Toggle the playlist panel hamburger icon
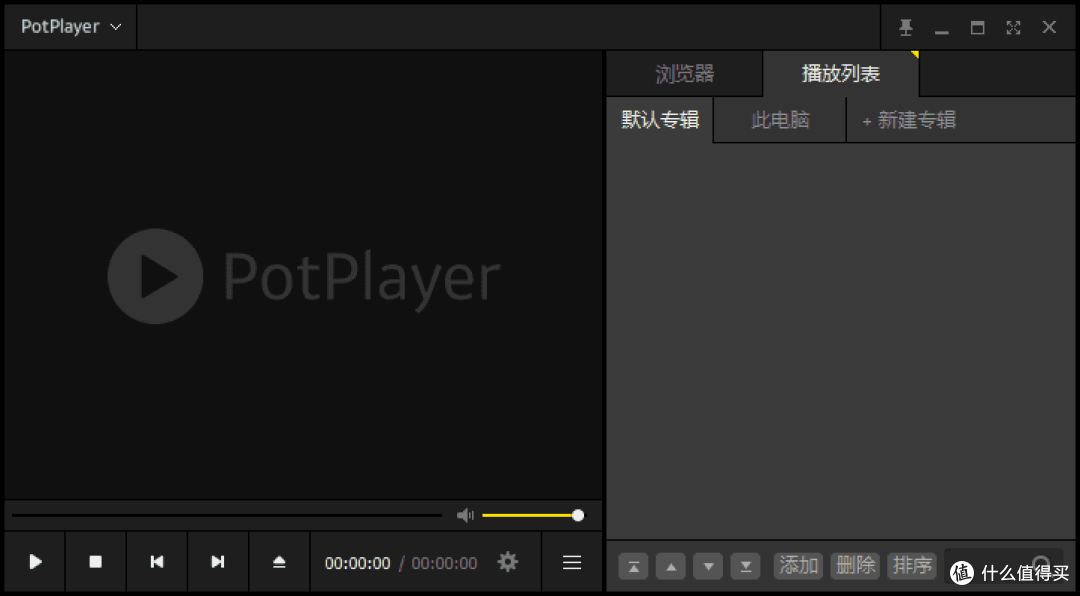The height and width of the screenshot is (596, 1080). pos(572,562)
